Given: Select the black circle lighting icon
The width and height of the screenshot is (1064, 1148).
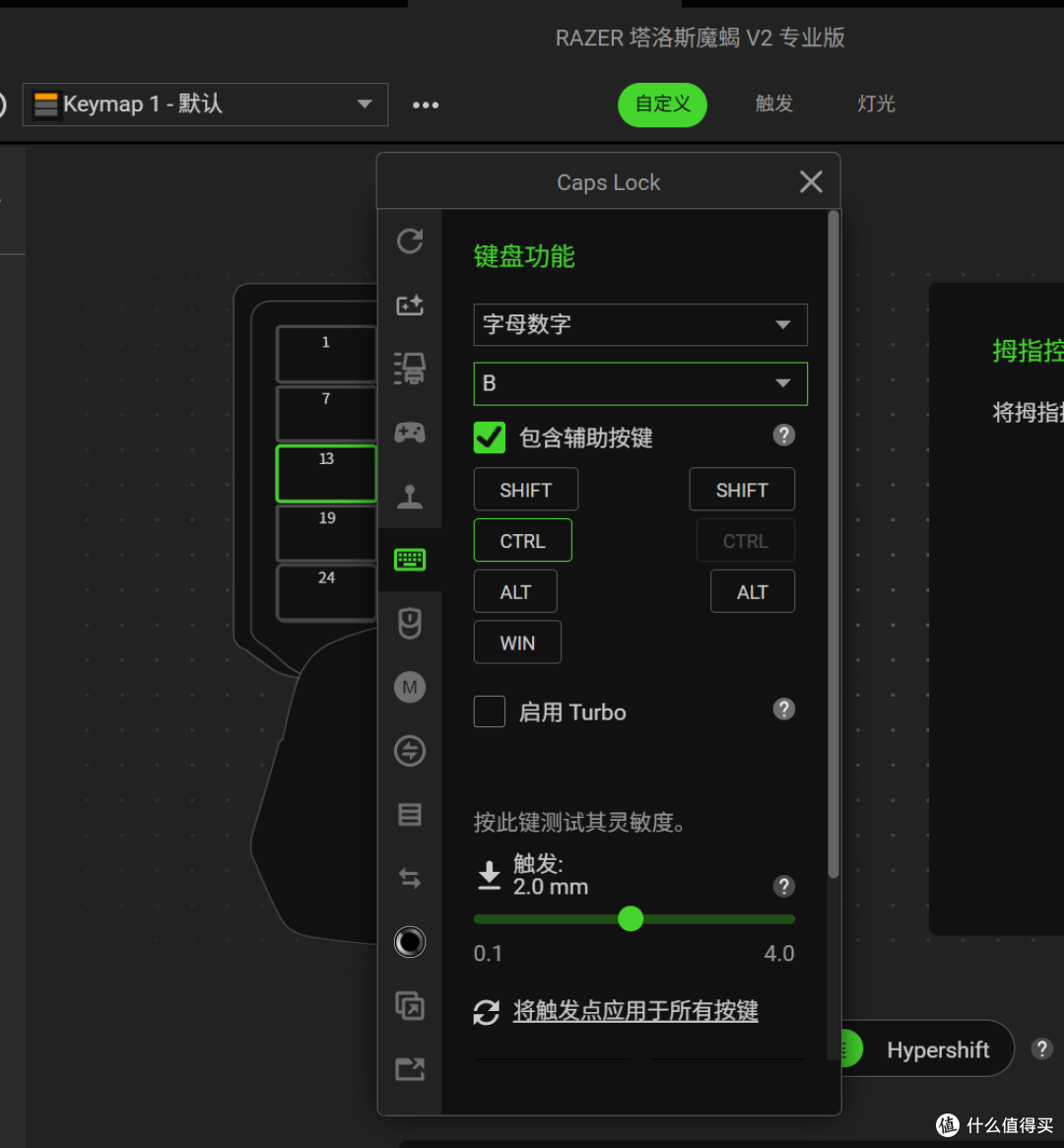Looking at the screenshot, I should pyautogui.click(x=410, y=941).
